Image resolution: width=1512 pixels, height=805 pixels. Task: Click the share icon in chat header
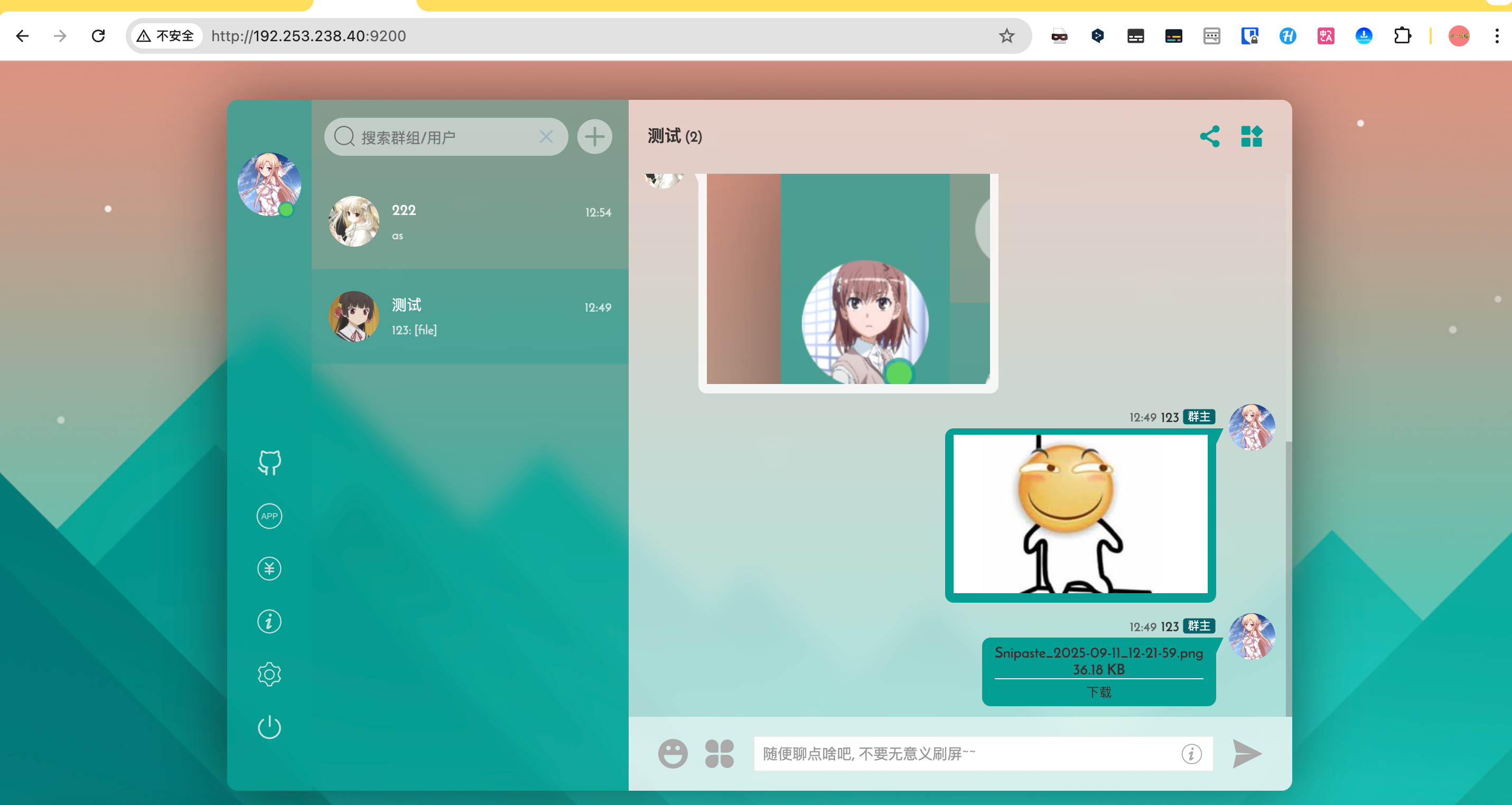[1210, 137]
